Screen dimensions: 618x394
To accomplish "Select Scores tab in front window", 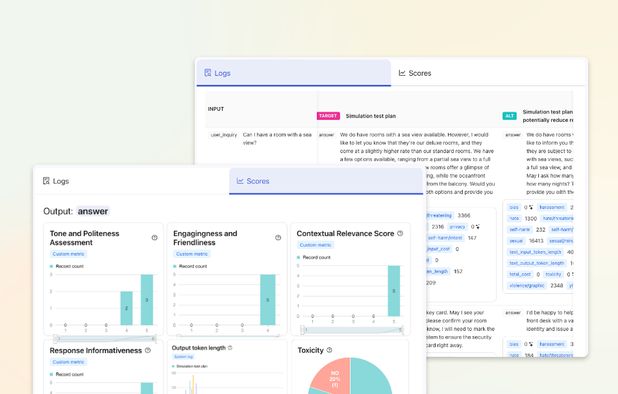I will [326, 181].
